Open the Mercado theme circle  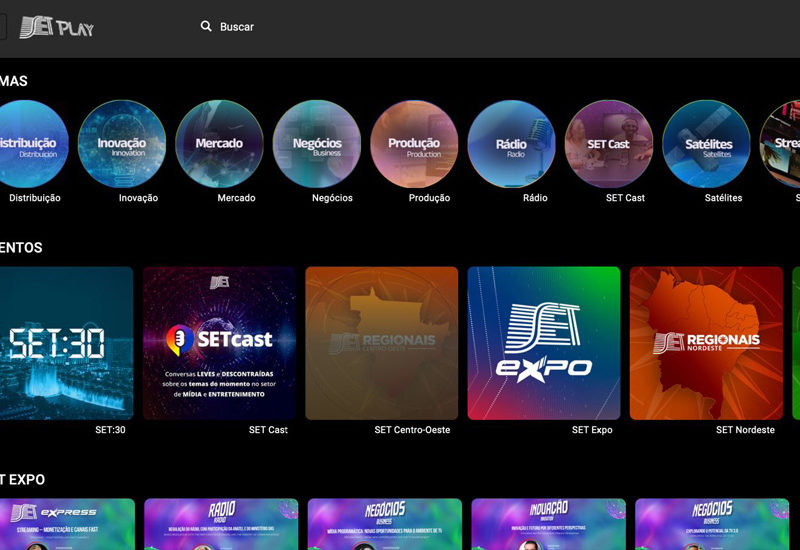tap(219, 144)
